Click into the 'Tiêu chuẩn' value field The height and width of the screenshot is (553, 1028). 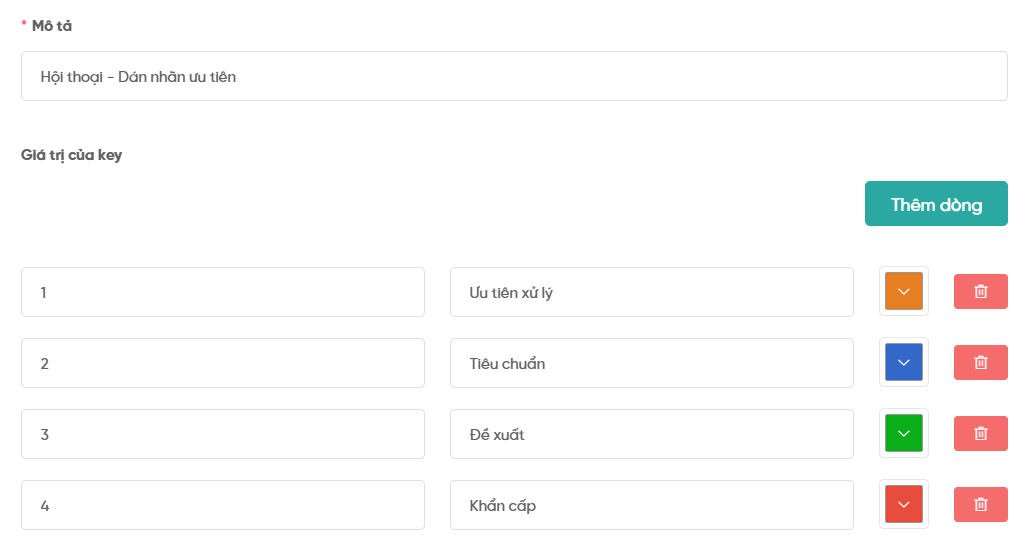[651, 363]
